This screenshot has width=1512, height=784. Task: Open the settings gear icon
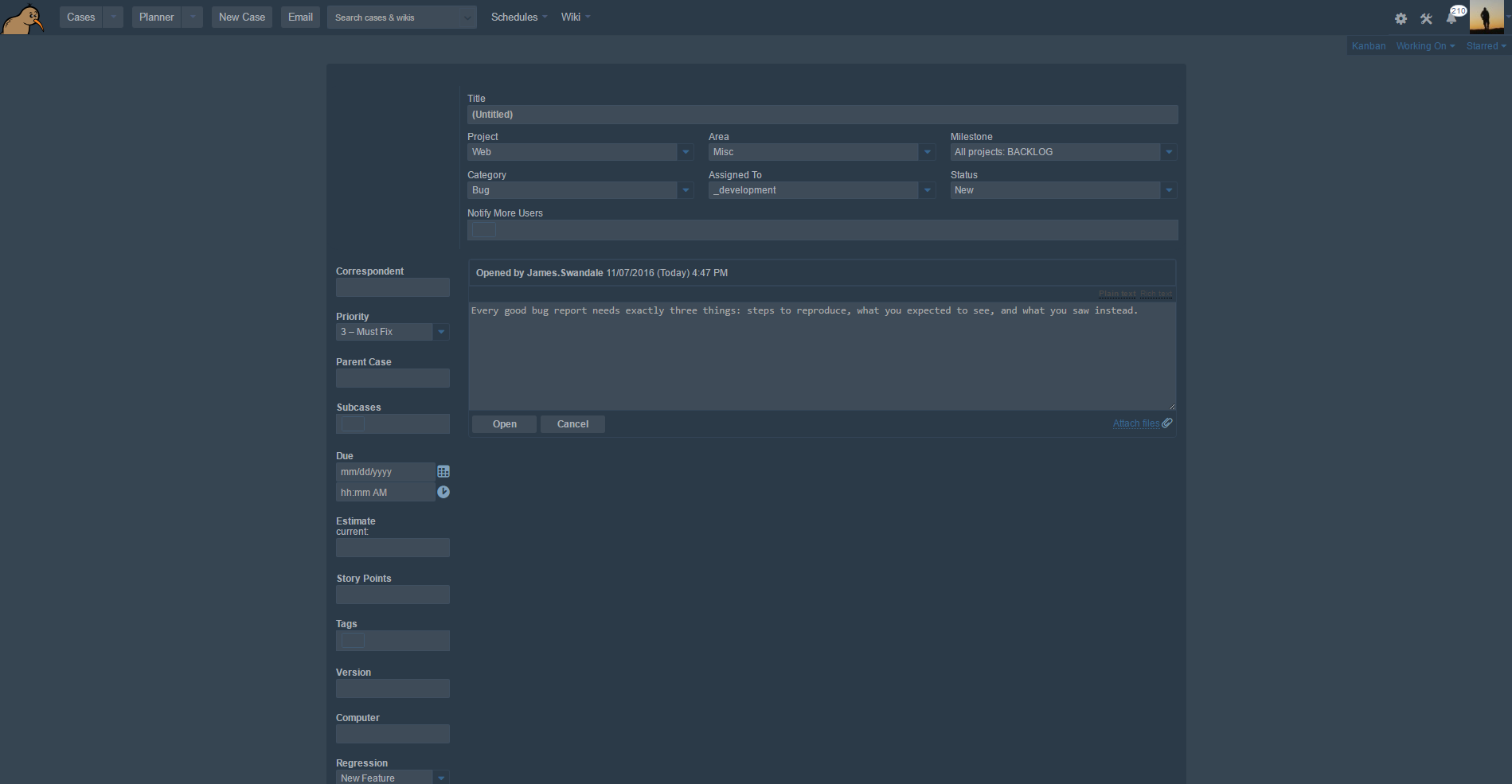(x=1401, y=18)
